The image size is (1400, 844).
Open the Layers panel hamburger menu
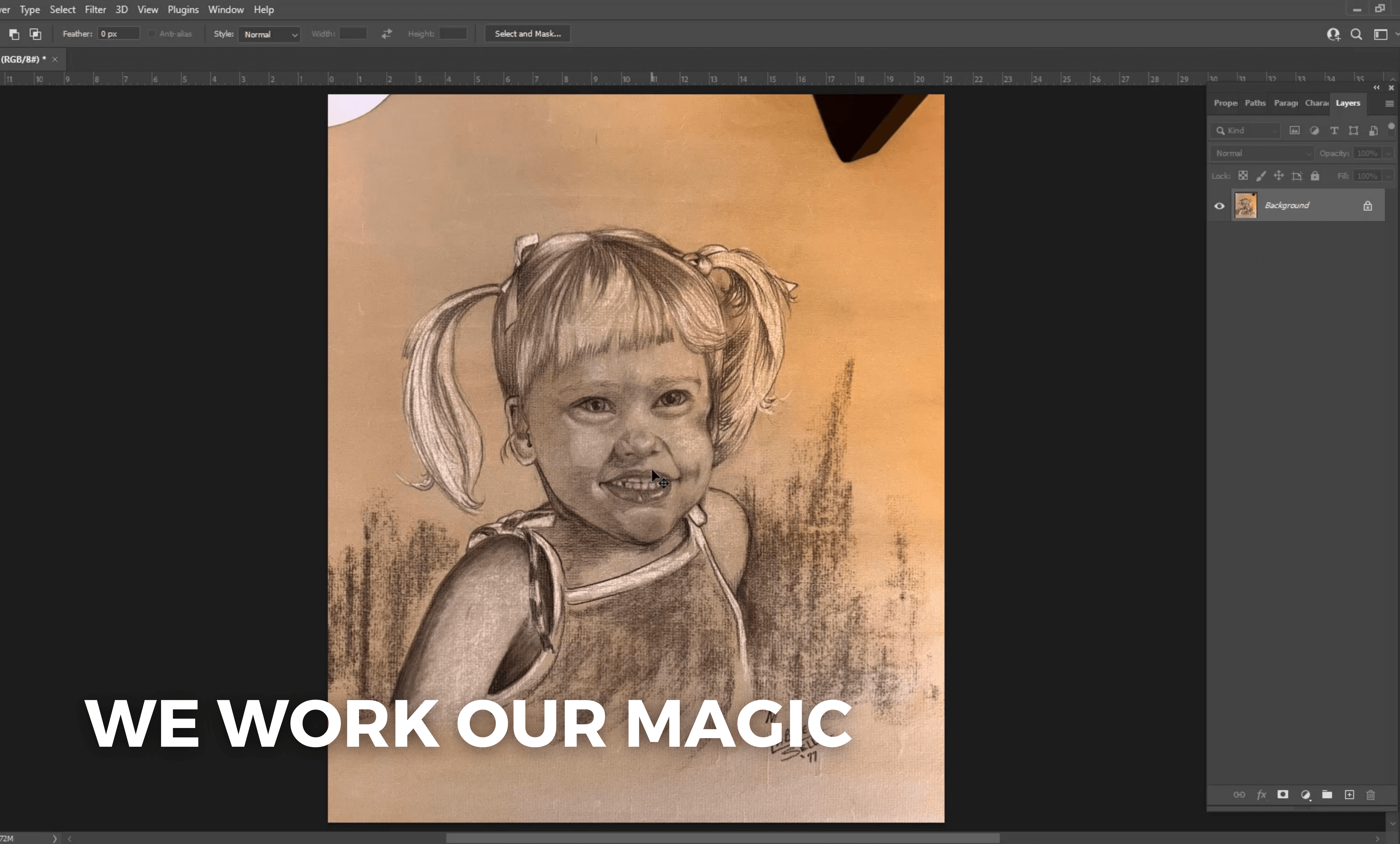[1389, 104]
